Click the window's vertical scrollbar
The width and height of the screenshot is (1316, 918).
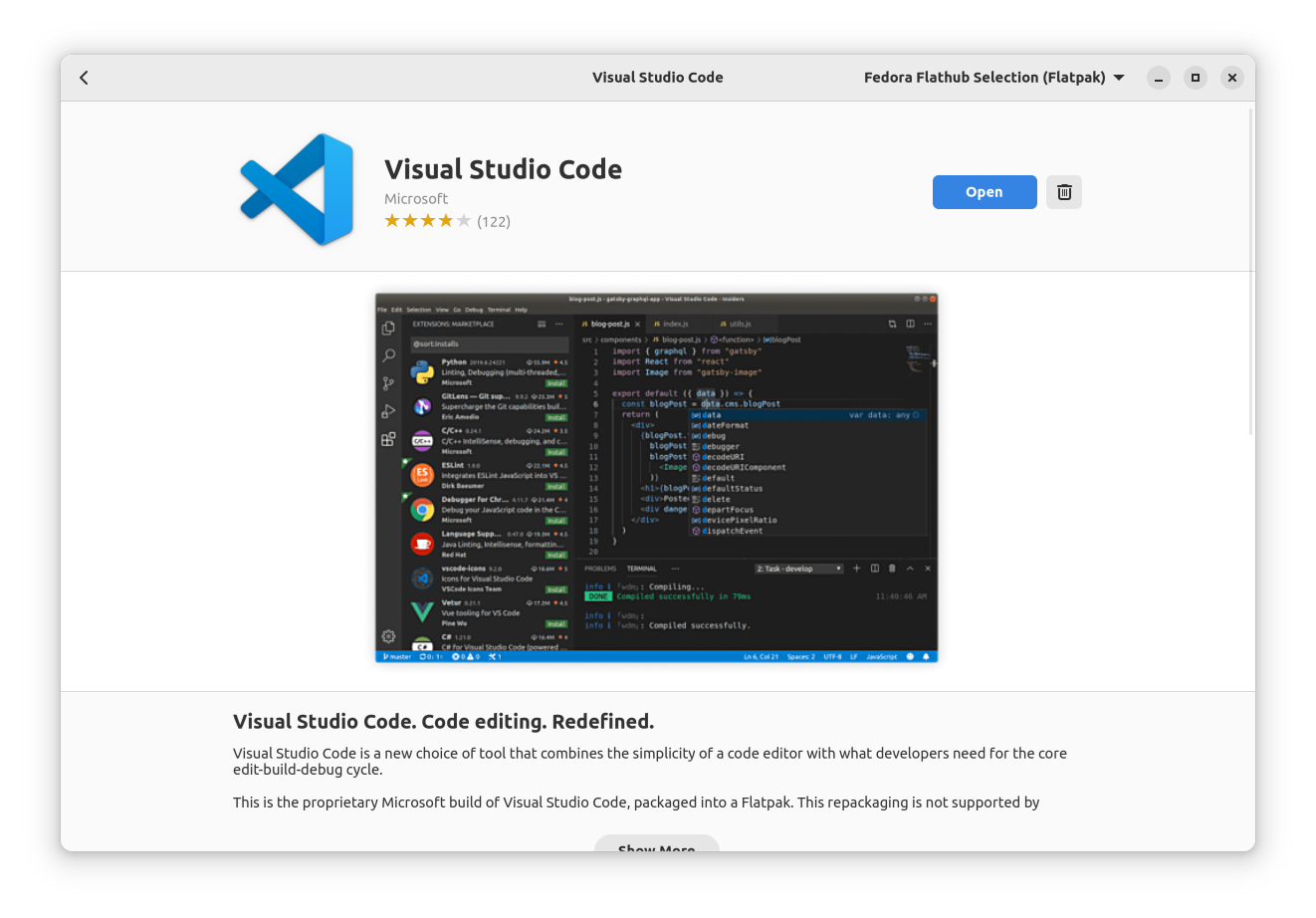click(x=1251, y=271)
